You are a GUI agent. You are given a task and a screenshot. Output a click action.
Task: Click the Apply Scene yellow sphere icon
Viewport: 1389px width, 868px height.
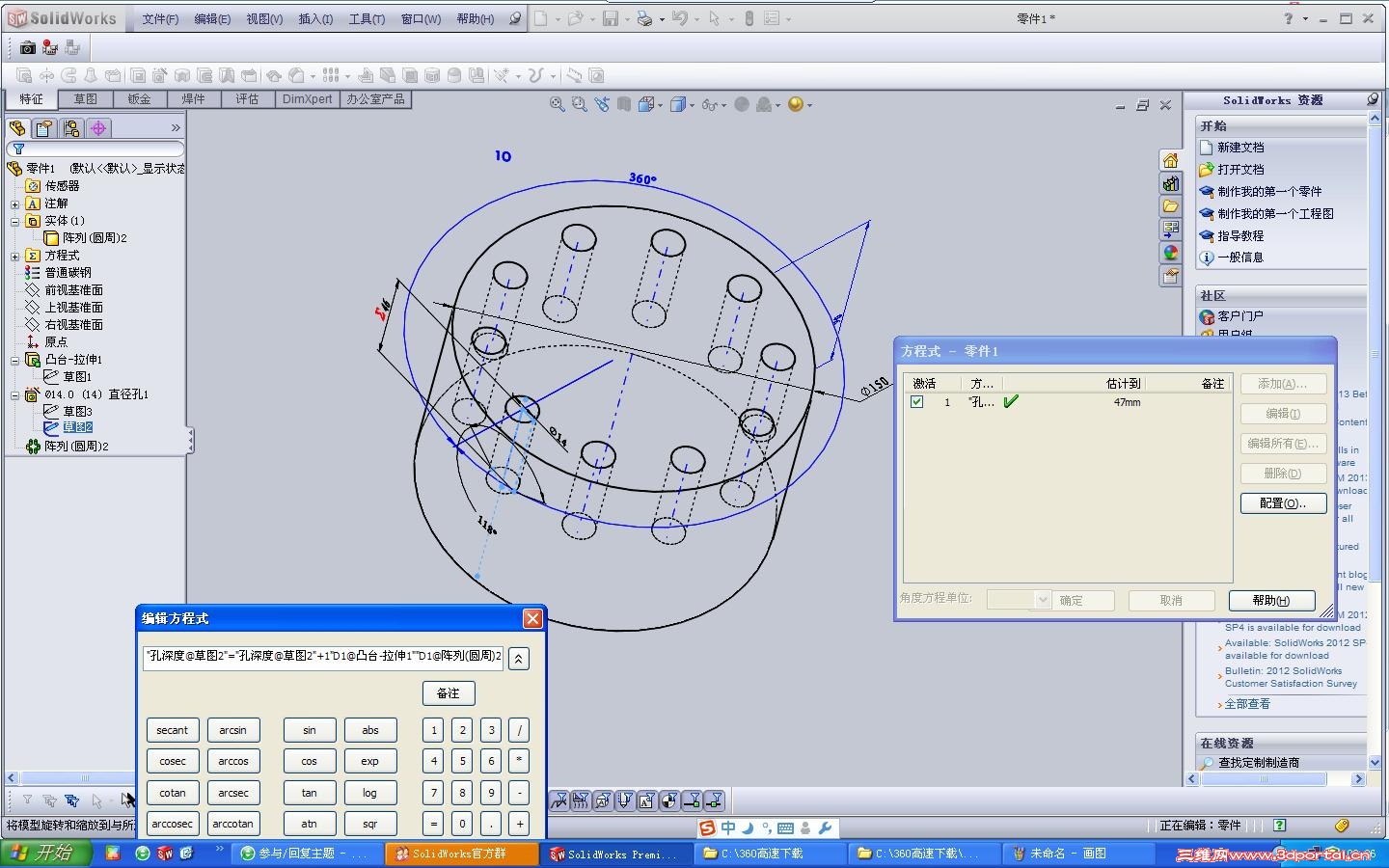tap(796, 104)
